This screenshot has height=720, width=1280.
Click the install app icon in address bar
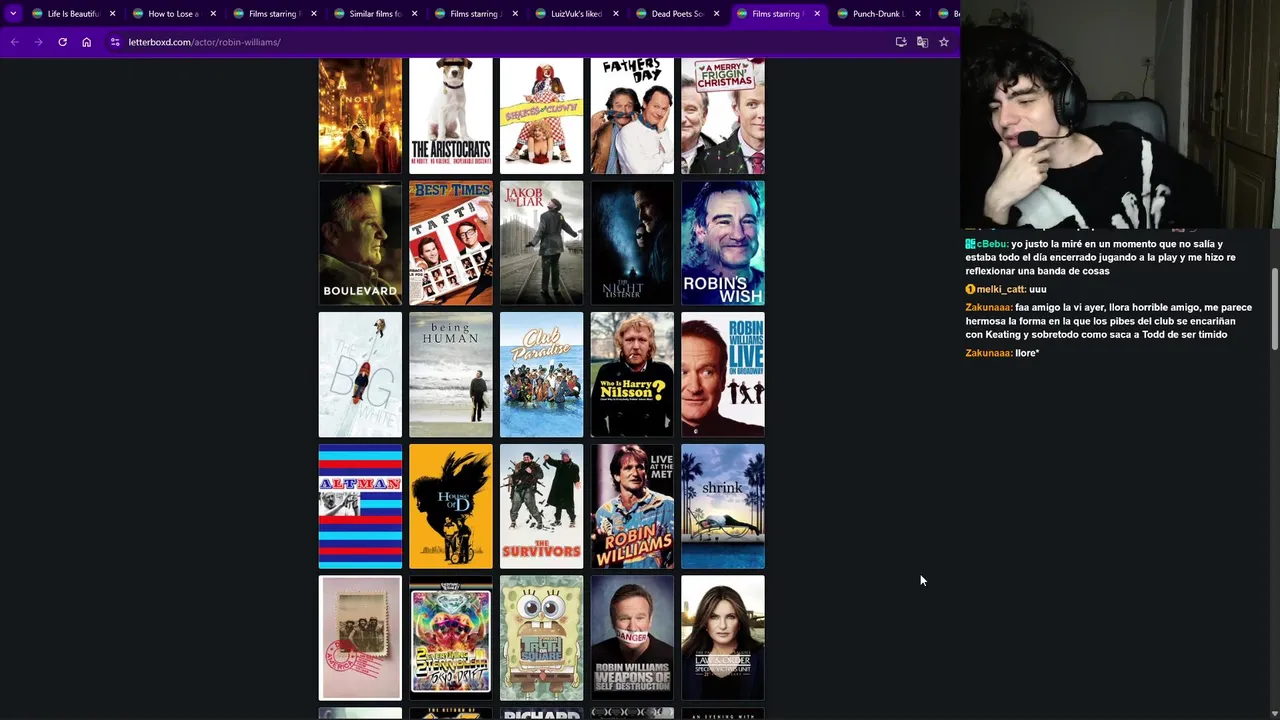click(x=901, y=42)
